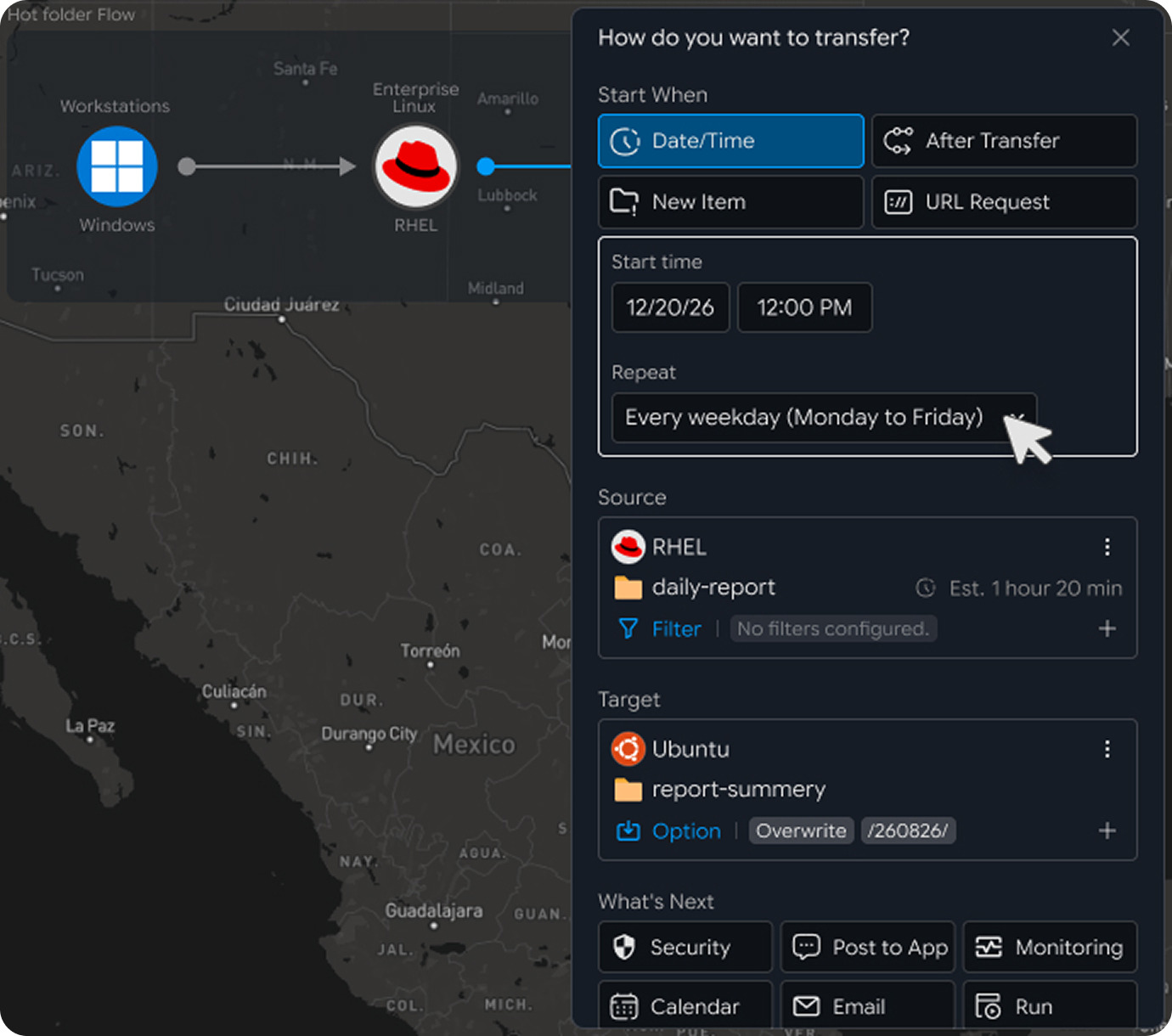This screenshot has height=1036, width=1172.
Task: Select After Transfer start trigger
Action: pyautogui.click(x=1005, y=141)
